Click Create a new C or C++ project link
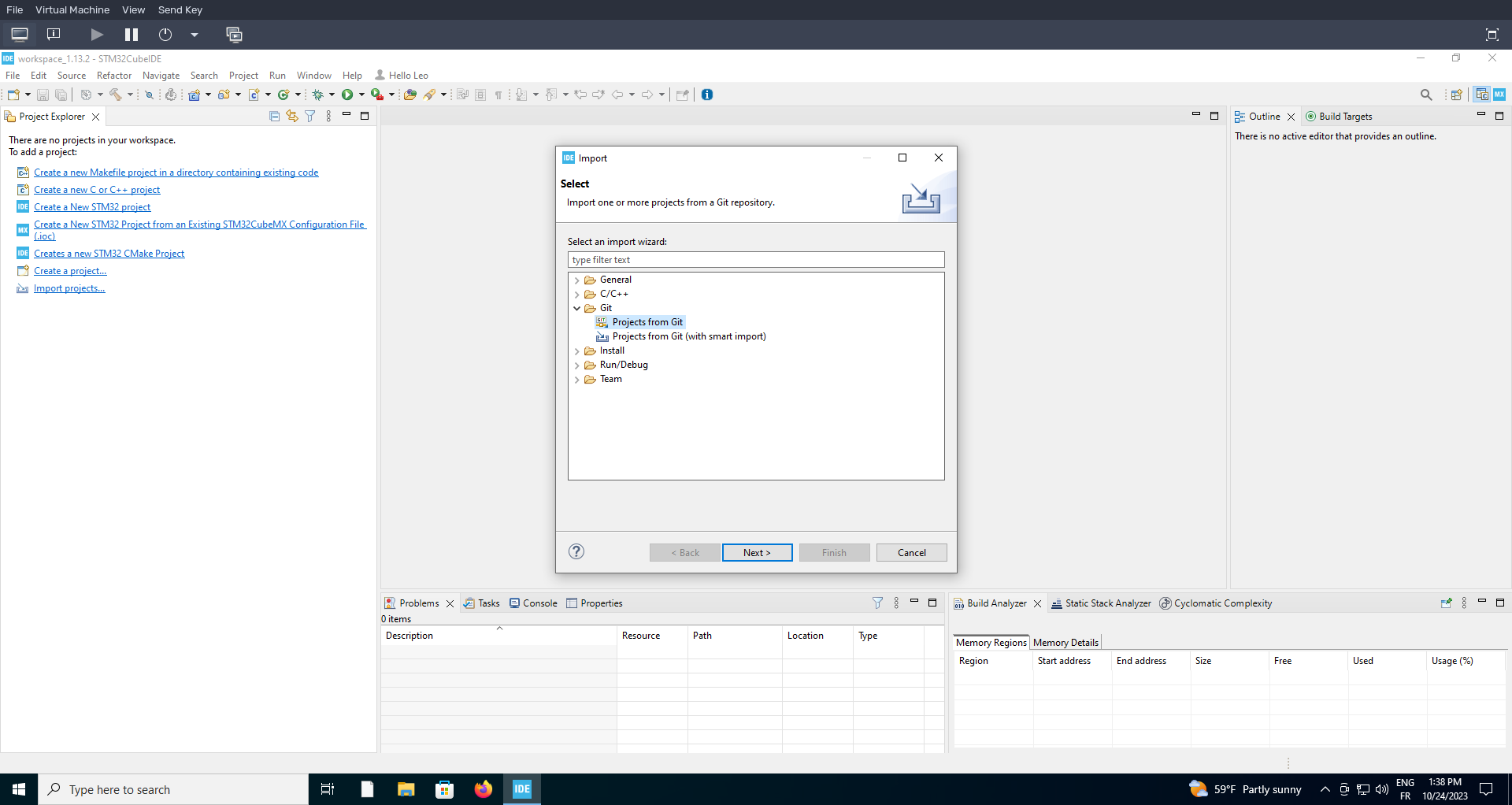The width and height of the screenshot is (1512, 805). pos(97,190)
